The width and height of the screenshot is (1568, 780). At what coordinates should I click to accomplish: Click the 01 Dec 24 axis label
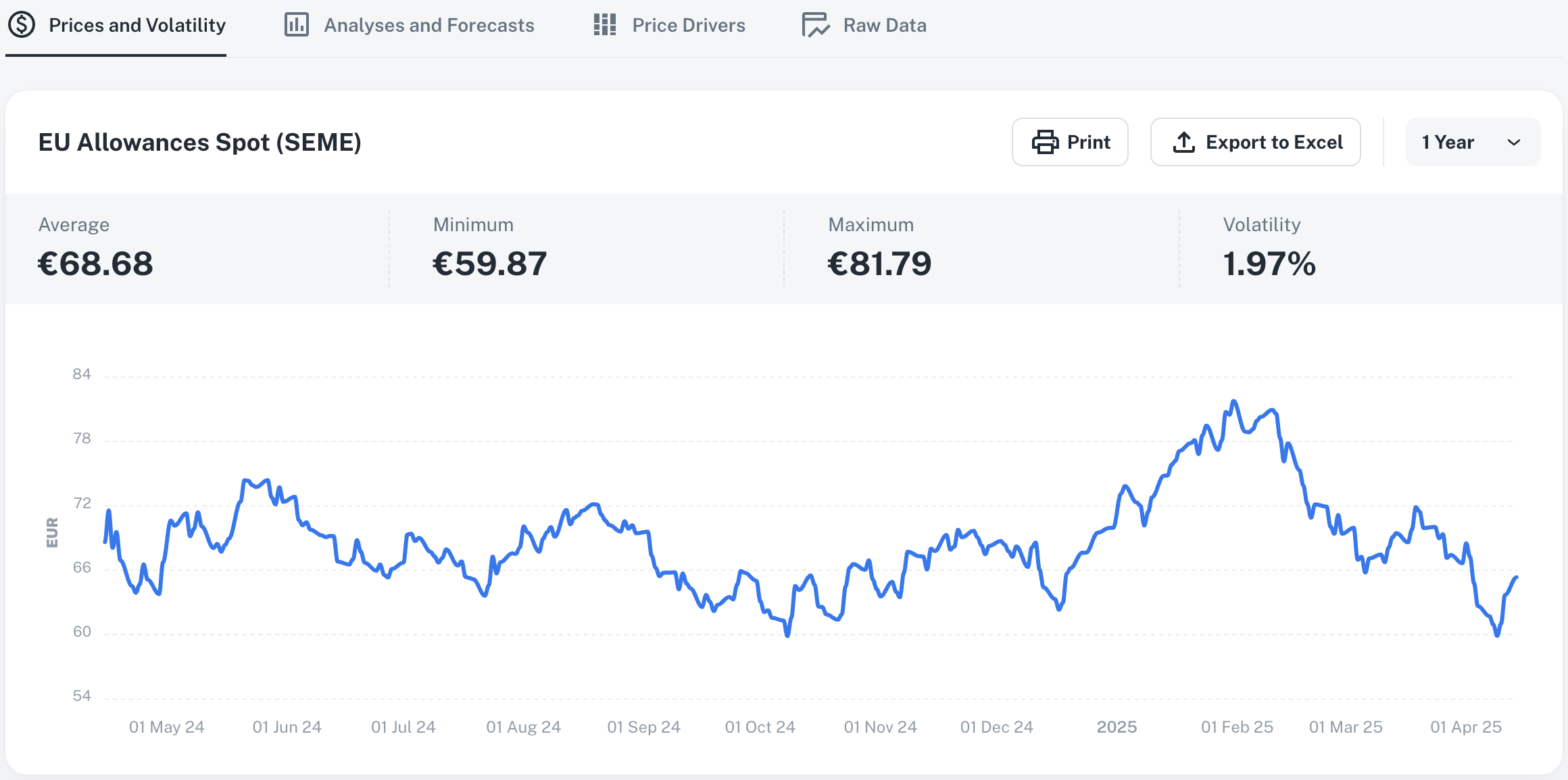[x=997, y=727]
